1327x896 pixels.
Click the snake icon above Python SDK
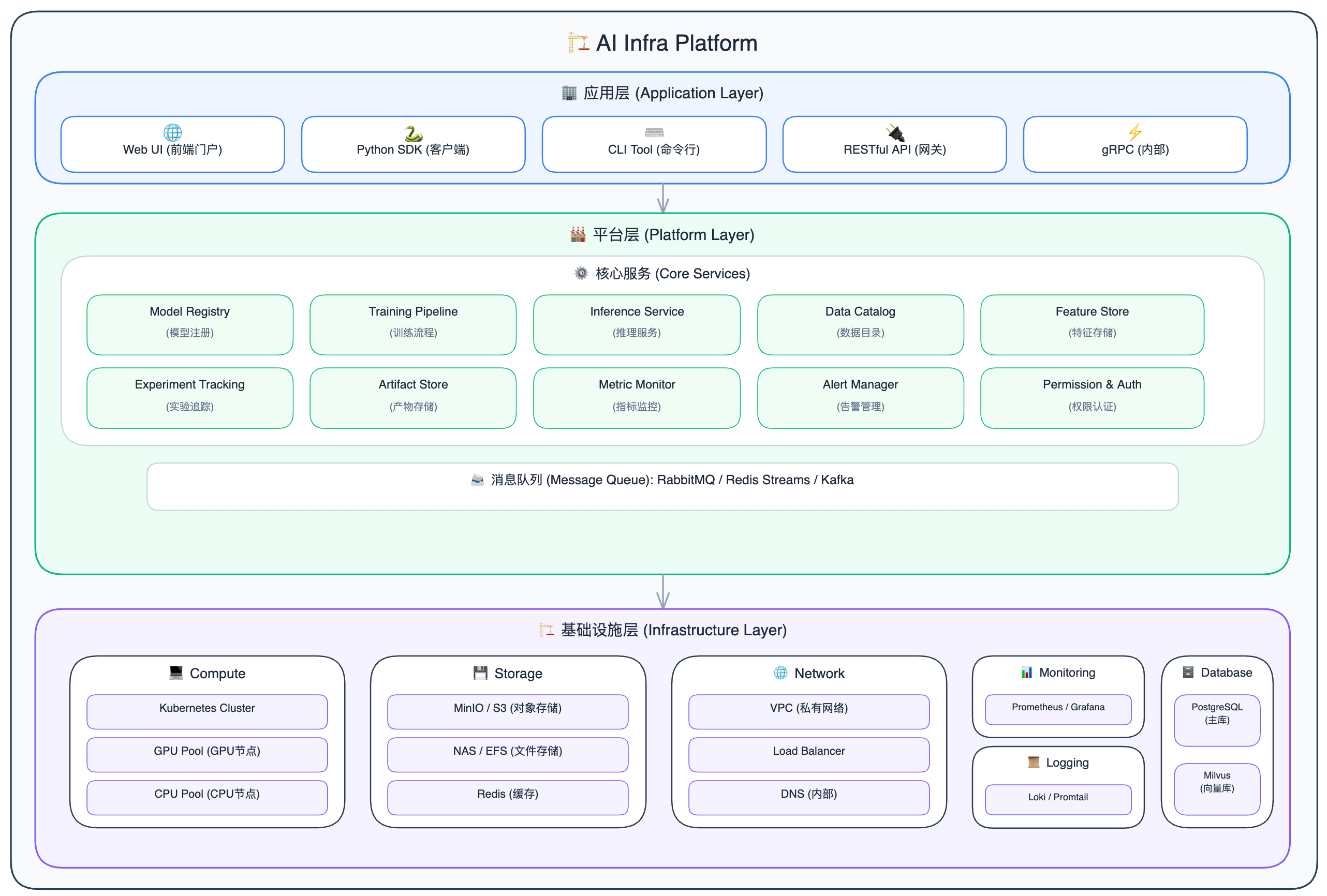[413, 133]
